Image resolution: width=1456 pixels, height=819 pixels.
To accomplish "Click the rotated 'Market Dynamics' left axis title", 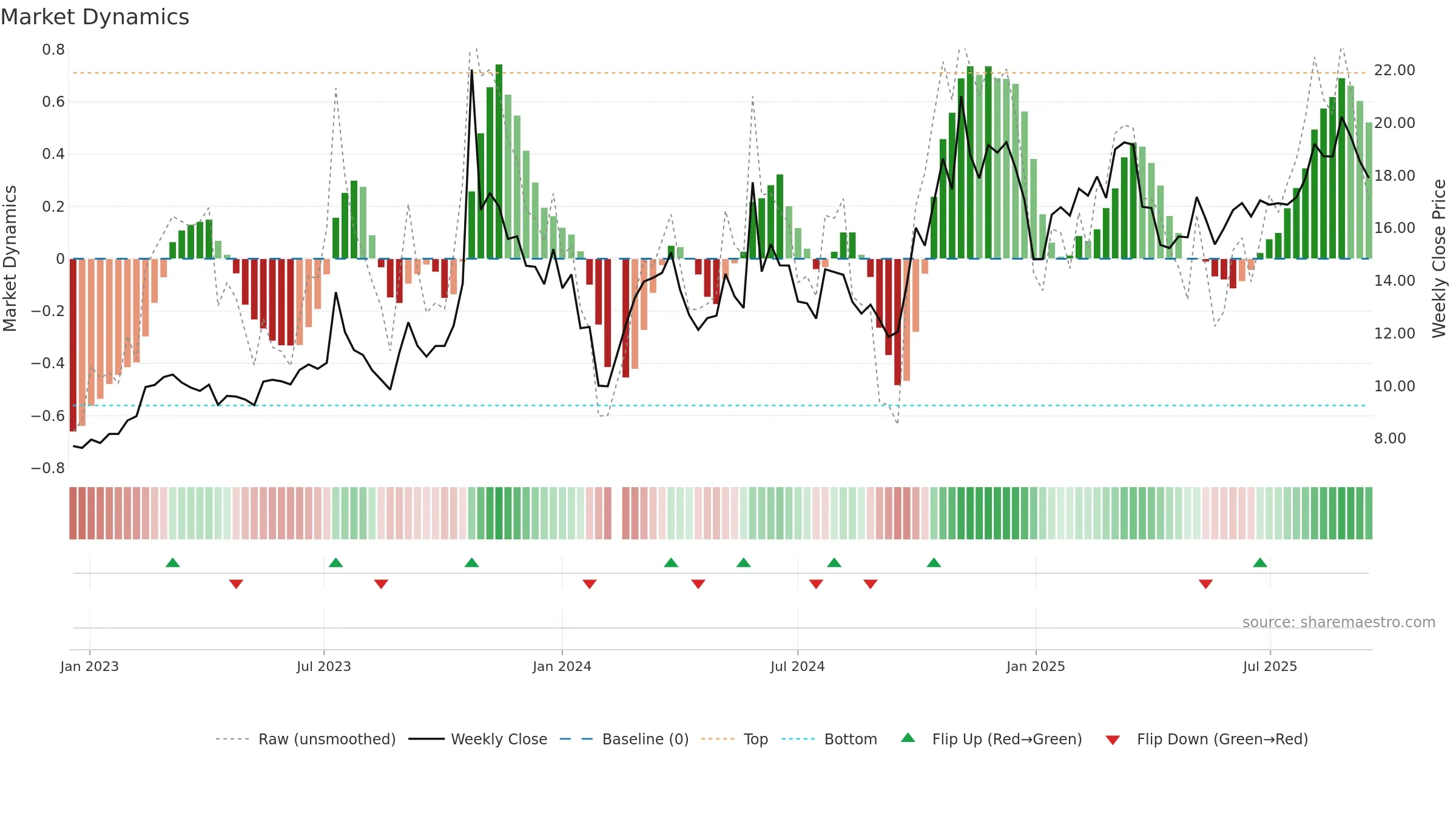I will coord(10,258).
